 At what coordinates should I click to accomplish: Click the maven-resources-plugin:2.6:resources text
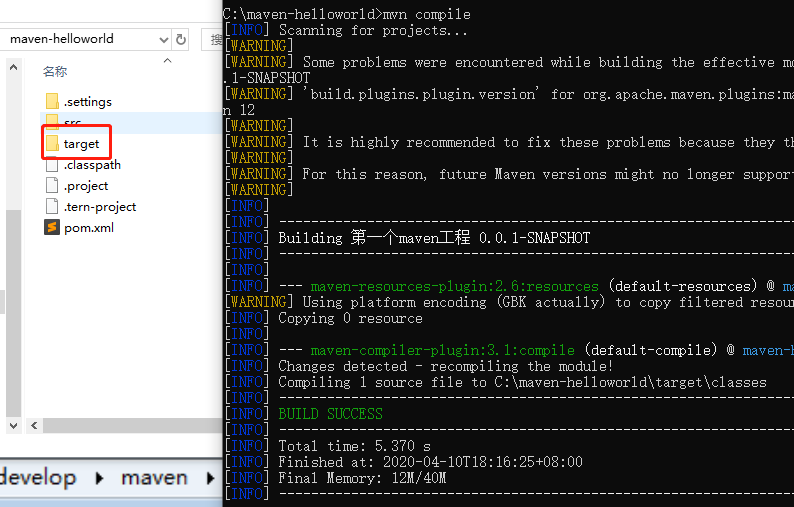[x=454, y=286]
